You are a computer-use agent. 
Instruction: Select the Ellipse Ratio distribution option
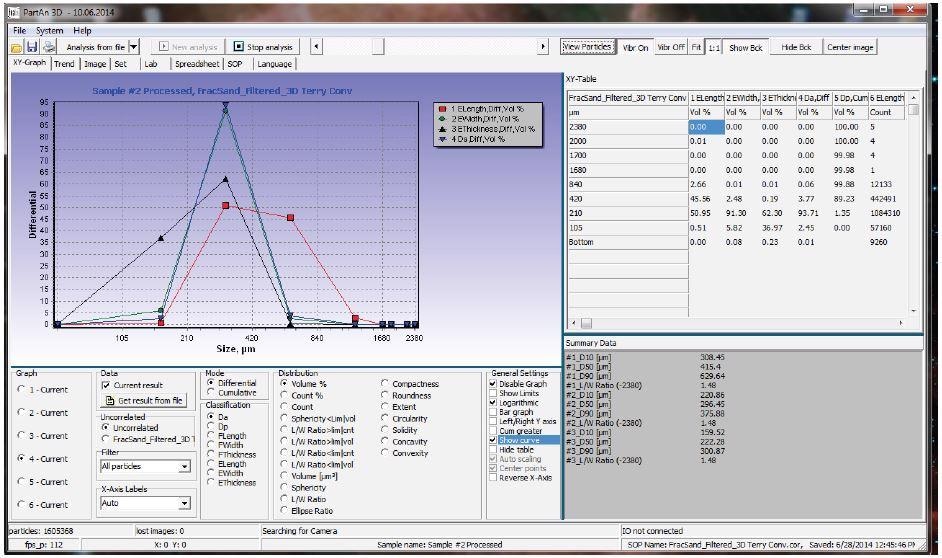[x=284, y=511]
